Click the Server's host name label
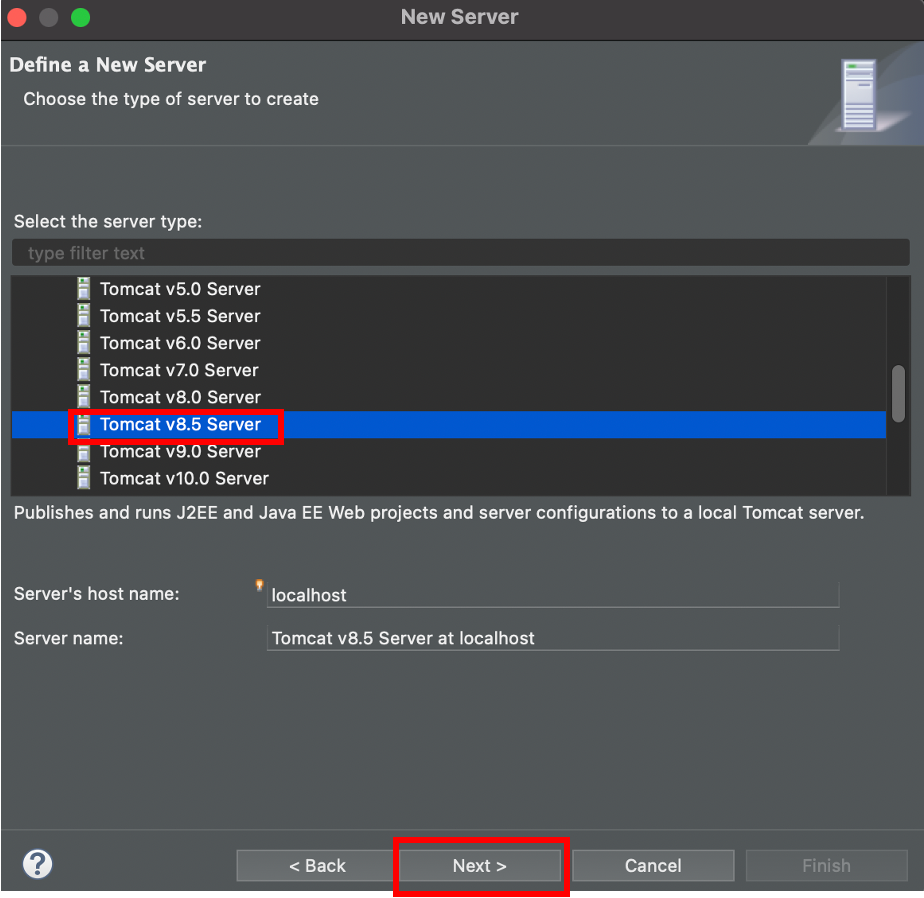 97,593
